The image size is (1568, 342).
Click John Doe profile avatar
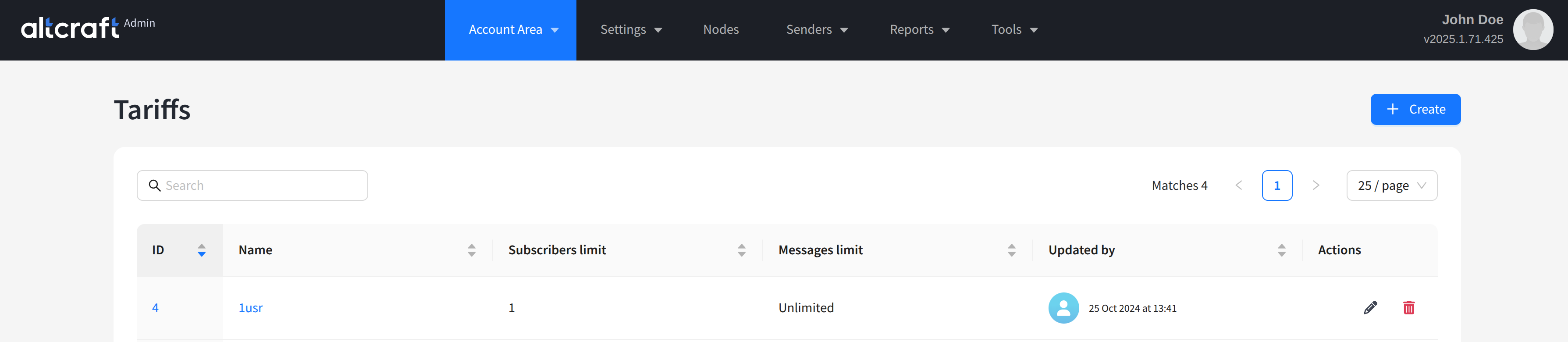(x=1532, y=30)
